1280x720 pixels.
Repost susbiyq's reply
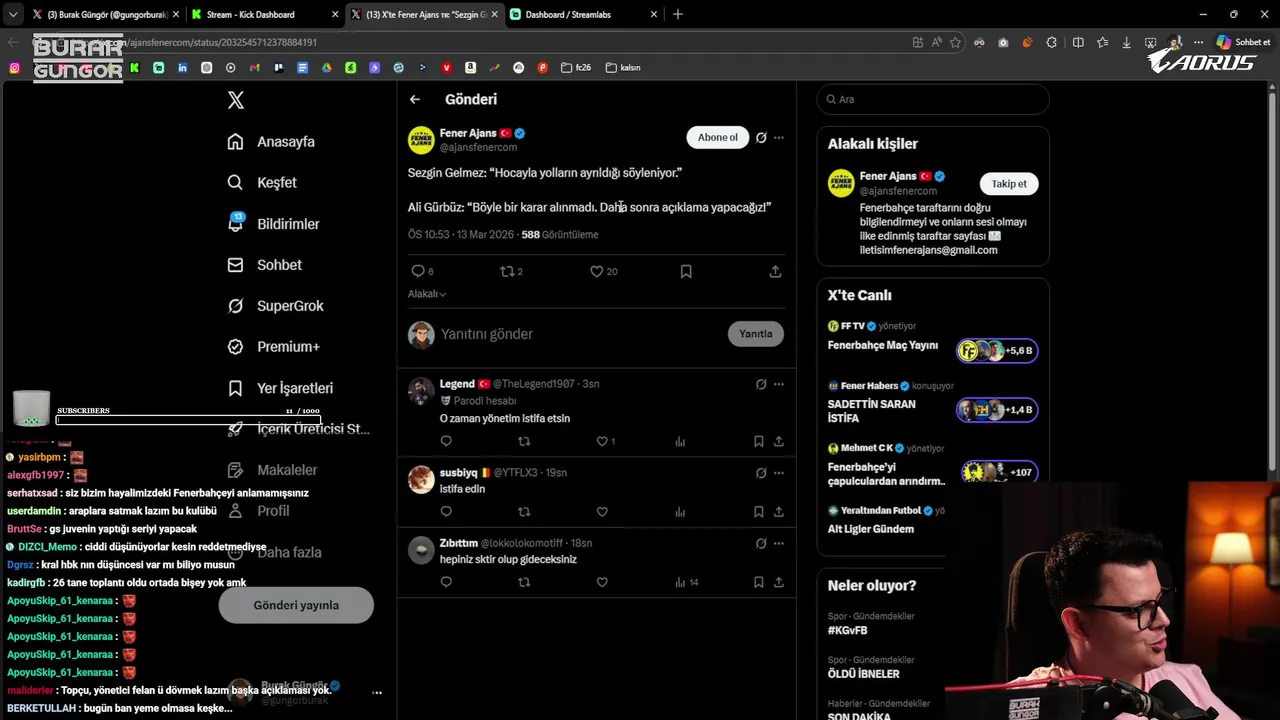click(524, 512)
